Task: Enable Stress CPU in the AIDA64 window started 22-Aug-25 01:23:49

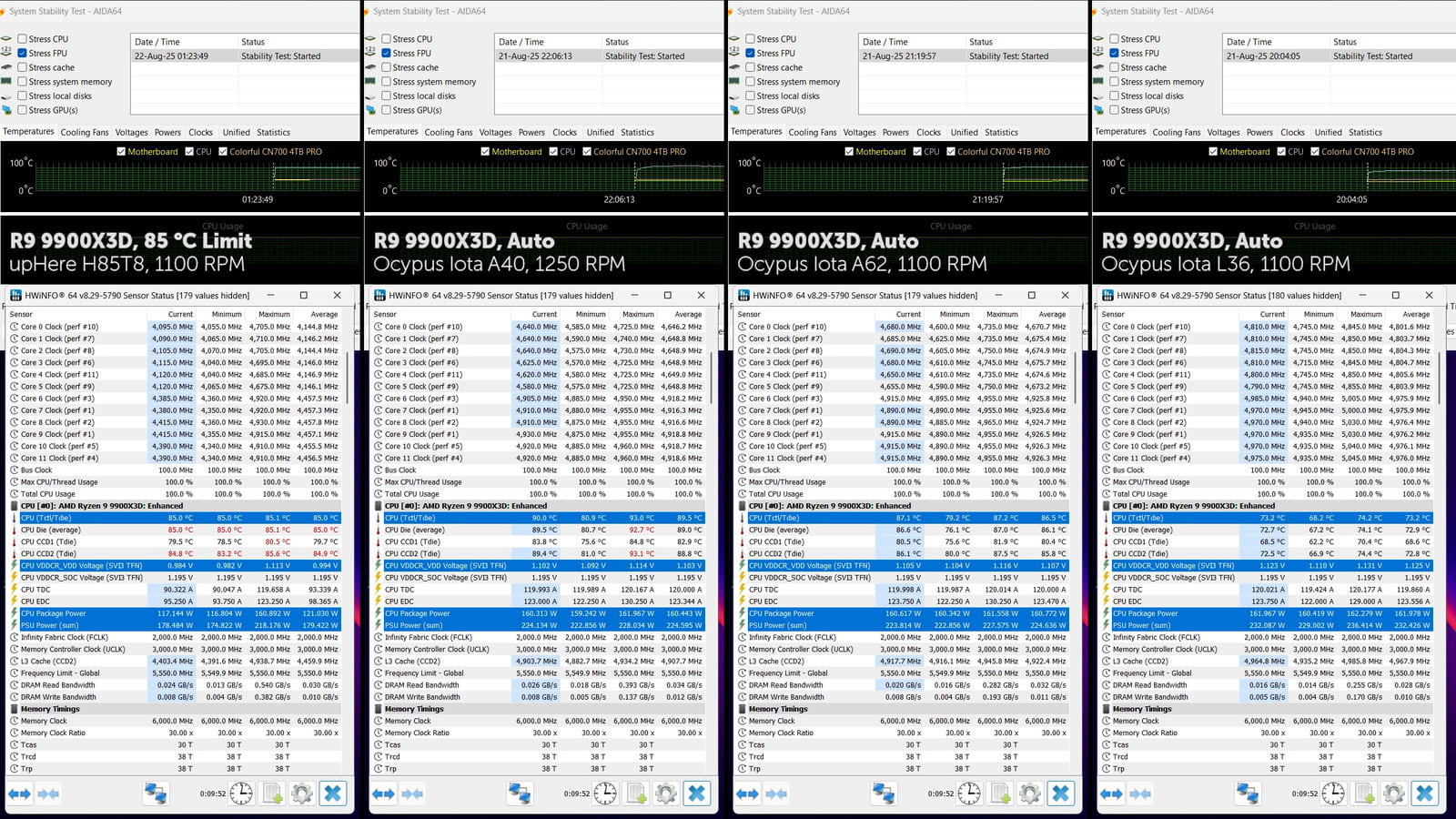Action: coord(22,39)
